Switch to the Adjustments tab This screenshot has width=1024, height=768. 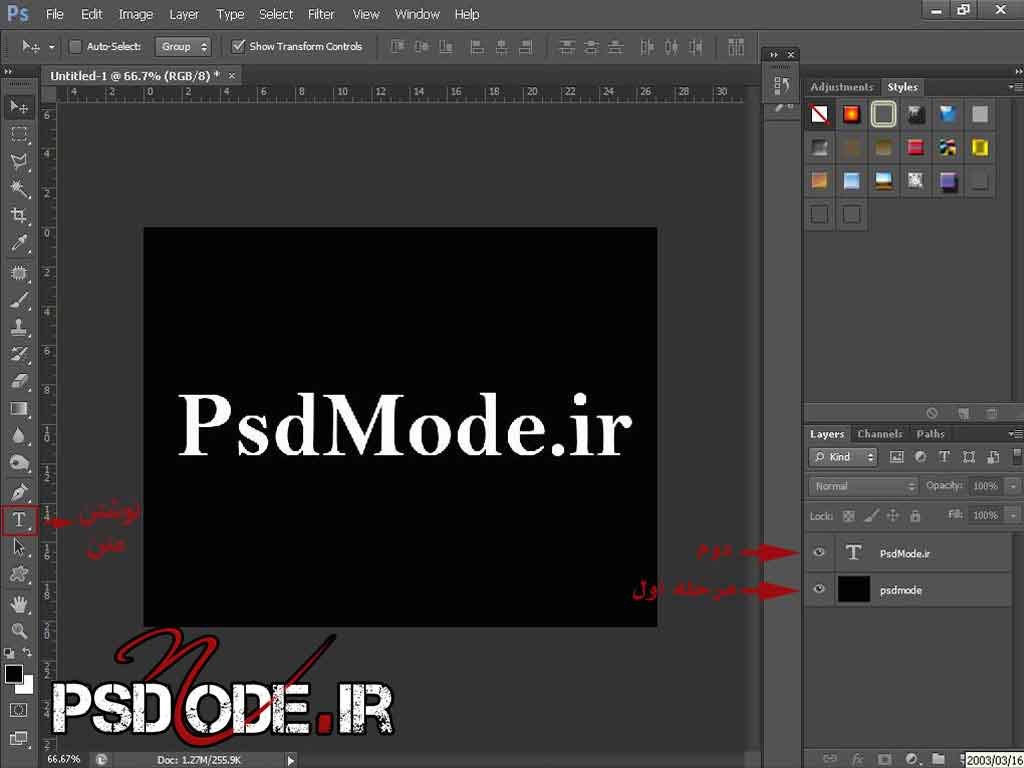[x=841, y=87]
